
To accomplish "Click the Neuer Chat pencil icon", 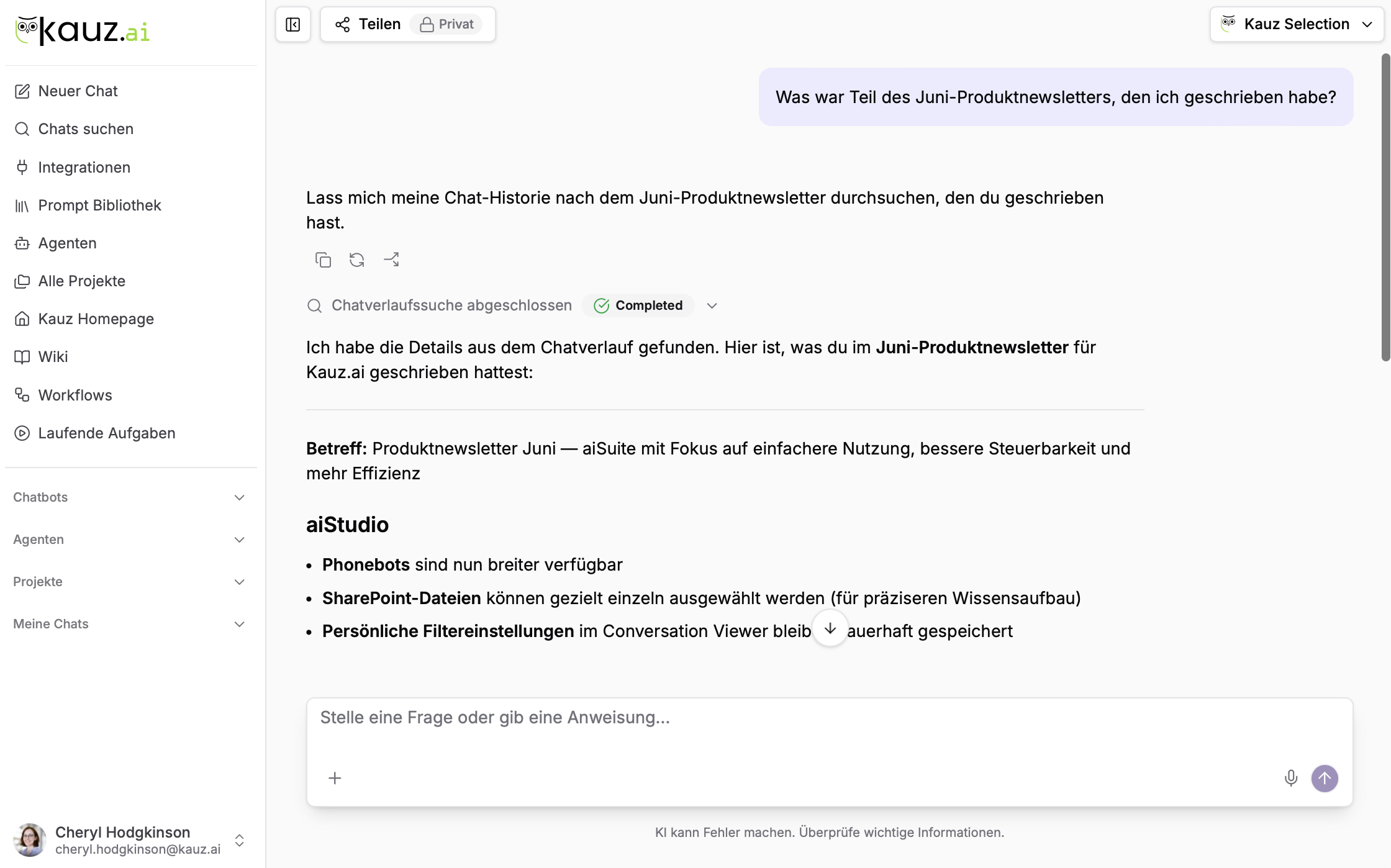I will point(22,91).
